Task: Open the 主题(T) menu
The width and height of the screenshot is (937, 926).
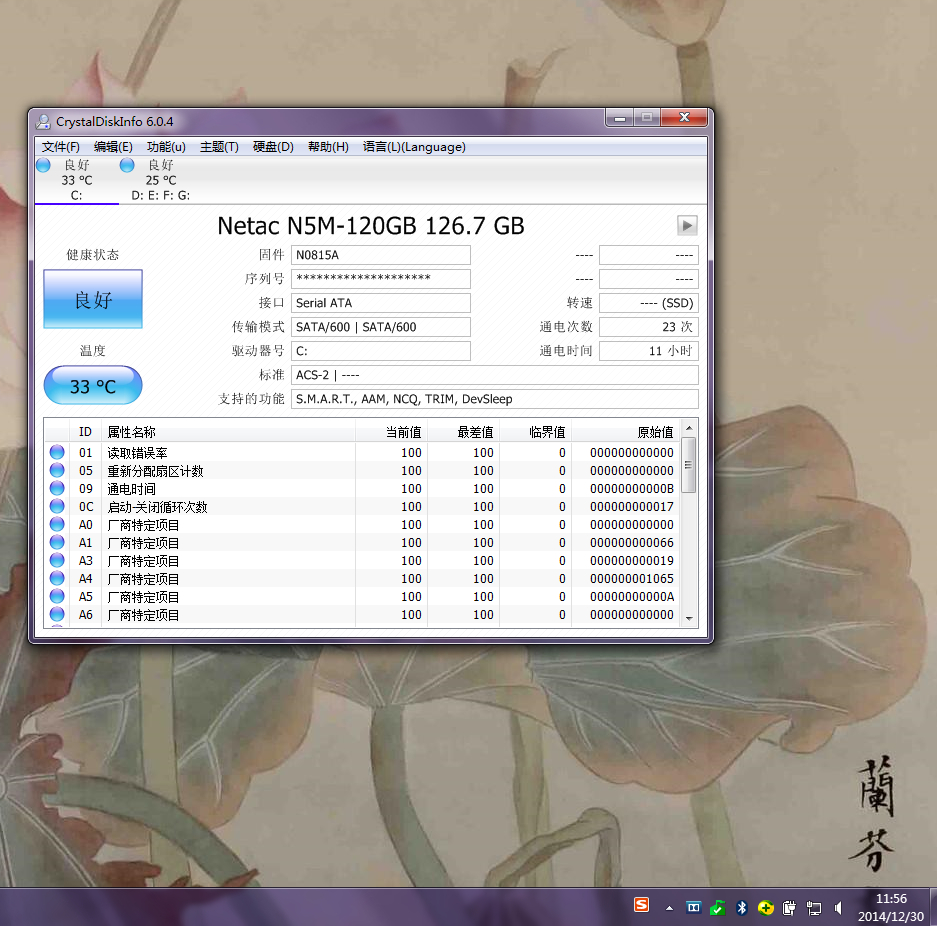Action: tap(219, 147)
